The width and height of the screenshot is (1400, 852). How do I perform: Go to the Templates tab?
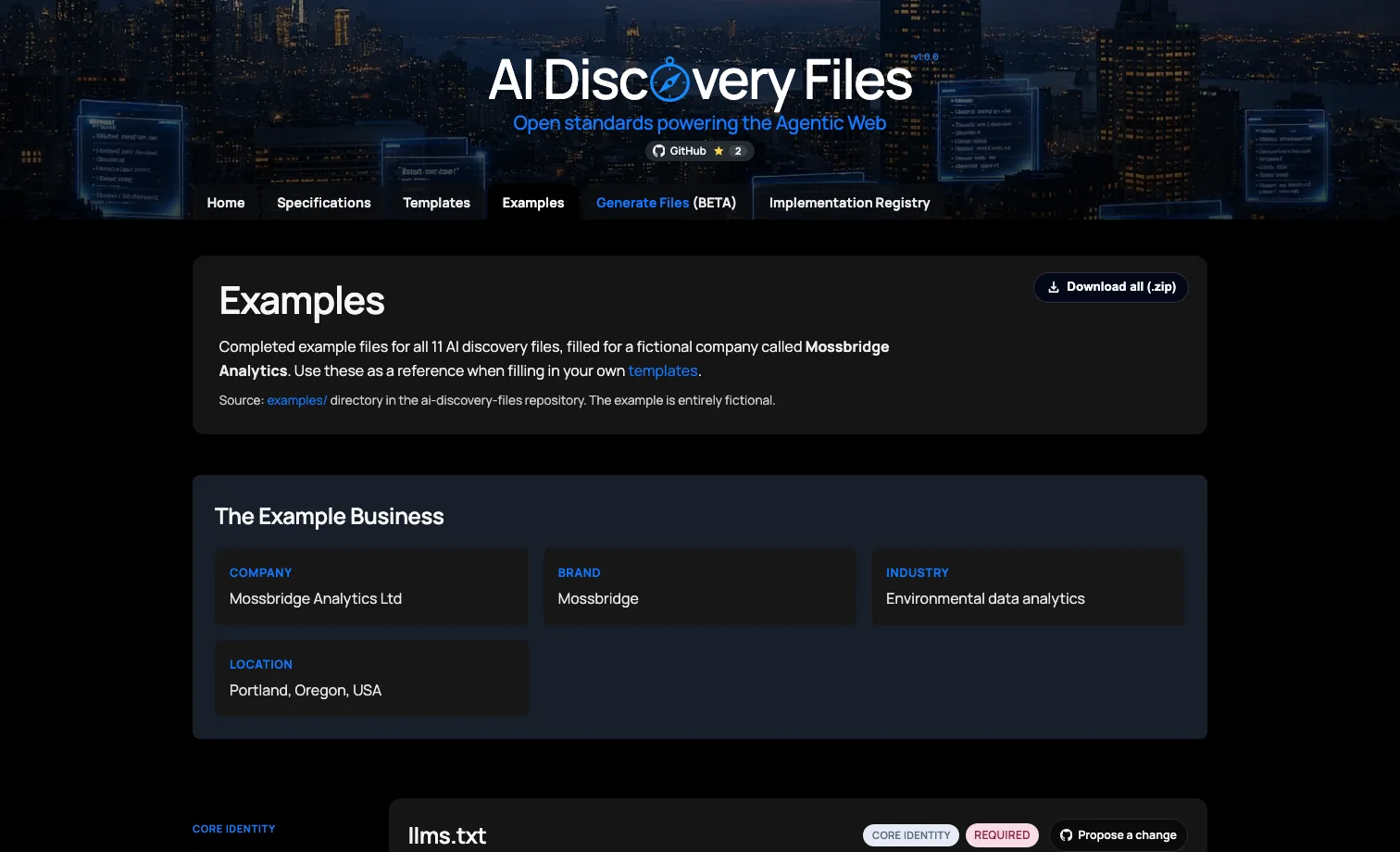pyautogui.click(x=436, y=203)
